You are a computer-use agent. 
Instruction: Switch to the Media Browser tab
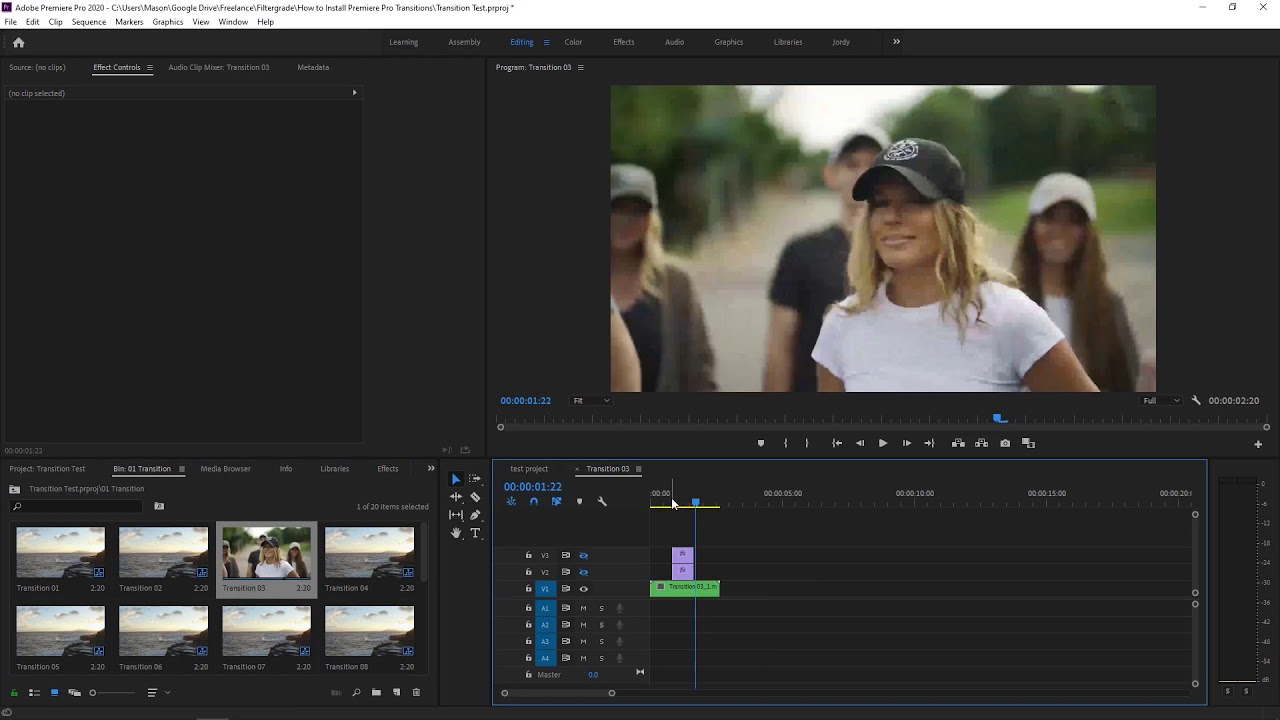225,468
